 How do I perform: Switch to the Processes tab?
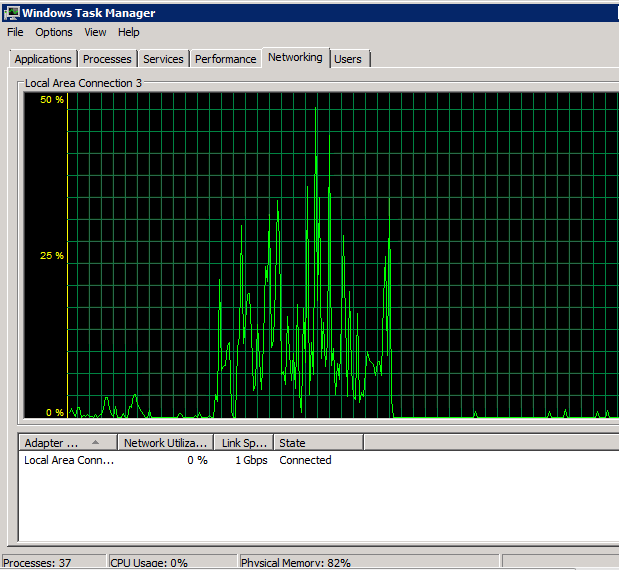pos(107,59)
